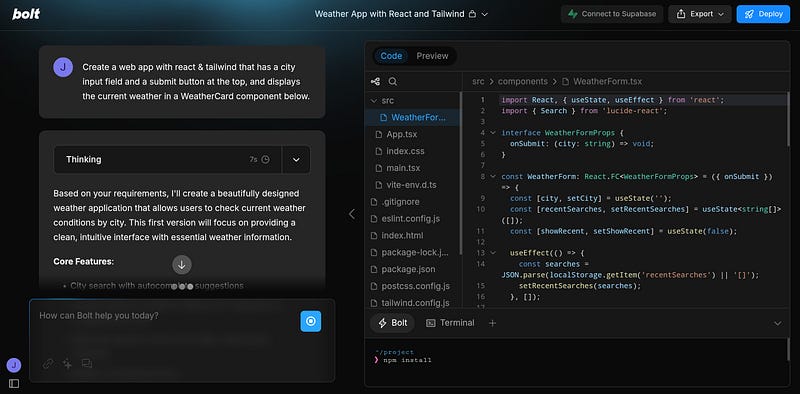Click the J user avatar at bottom left
This screenshot has height=394, width=800.
click(x=14, y=365)
